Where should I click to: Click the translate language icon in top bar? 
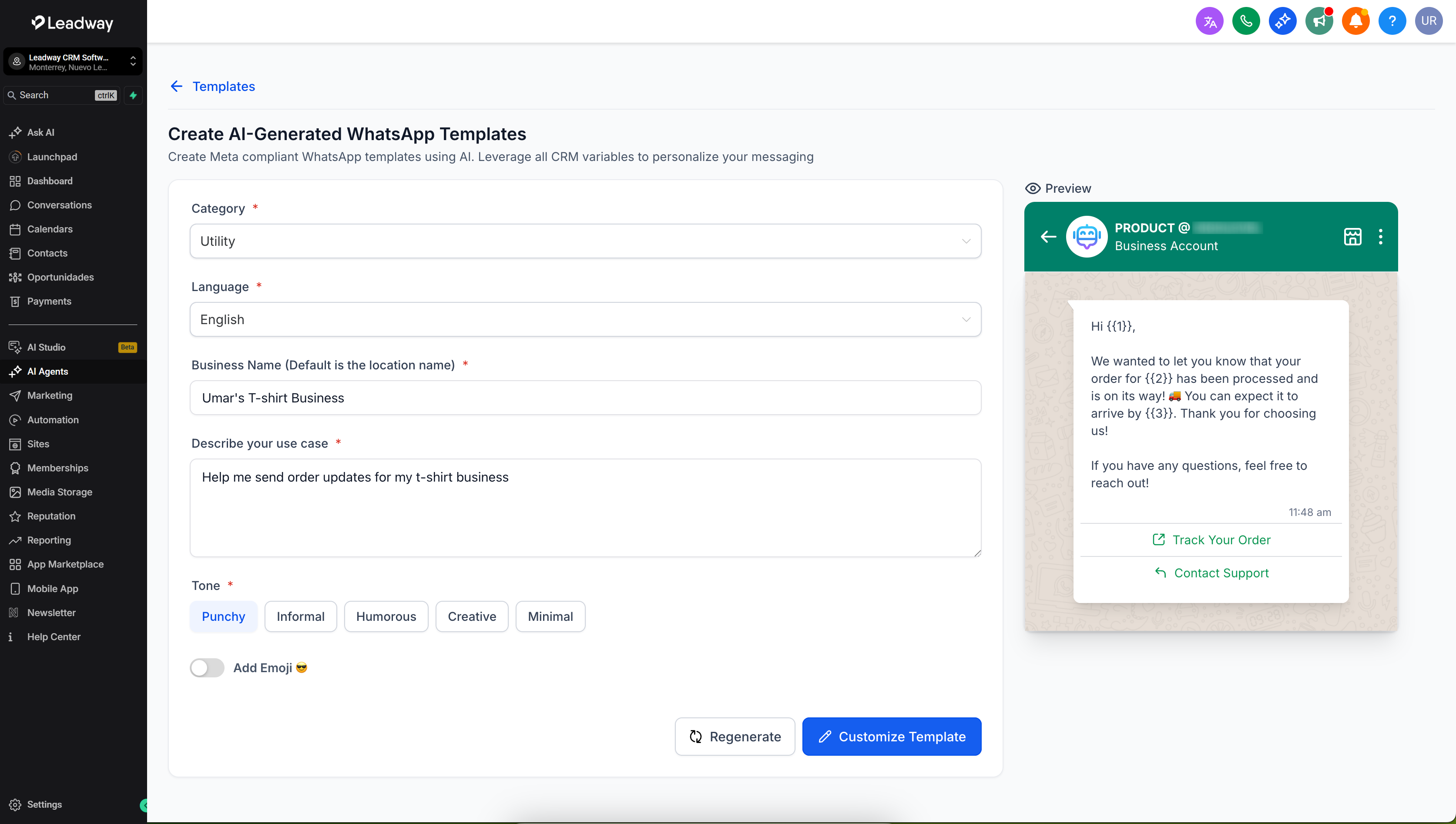point(1209,21)
